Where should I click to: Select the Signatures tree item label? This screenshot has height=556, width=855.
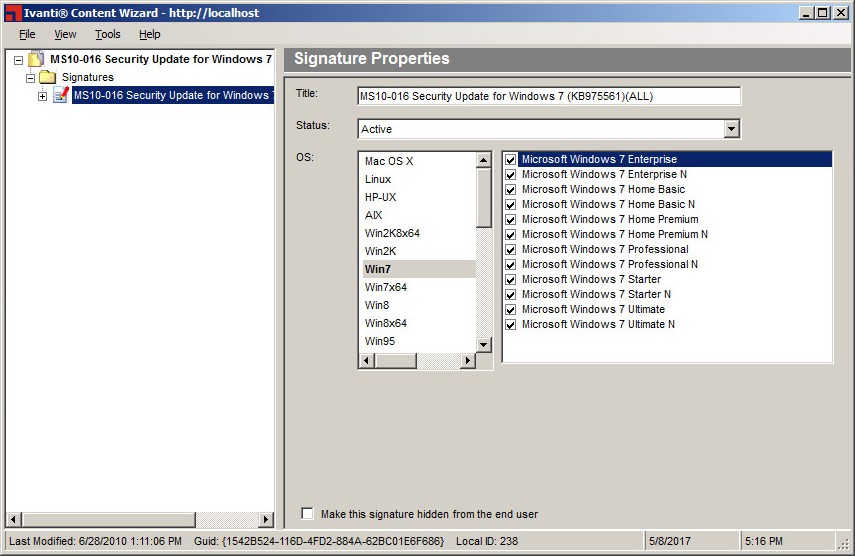[88, 77]
